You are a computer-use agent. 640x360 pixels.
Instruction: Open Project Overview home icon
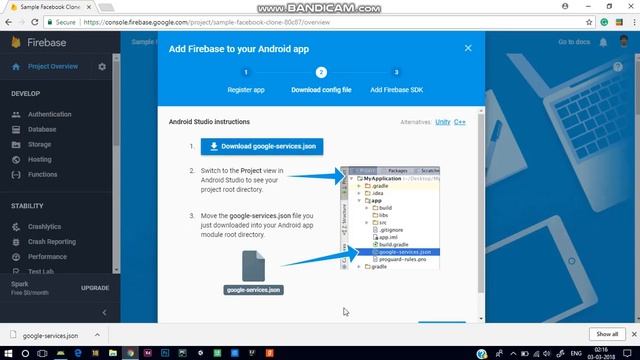[16, 67]
